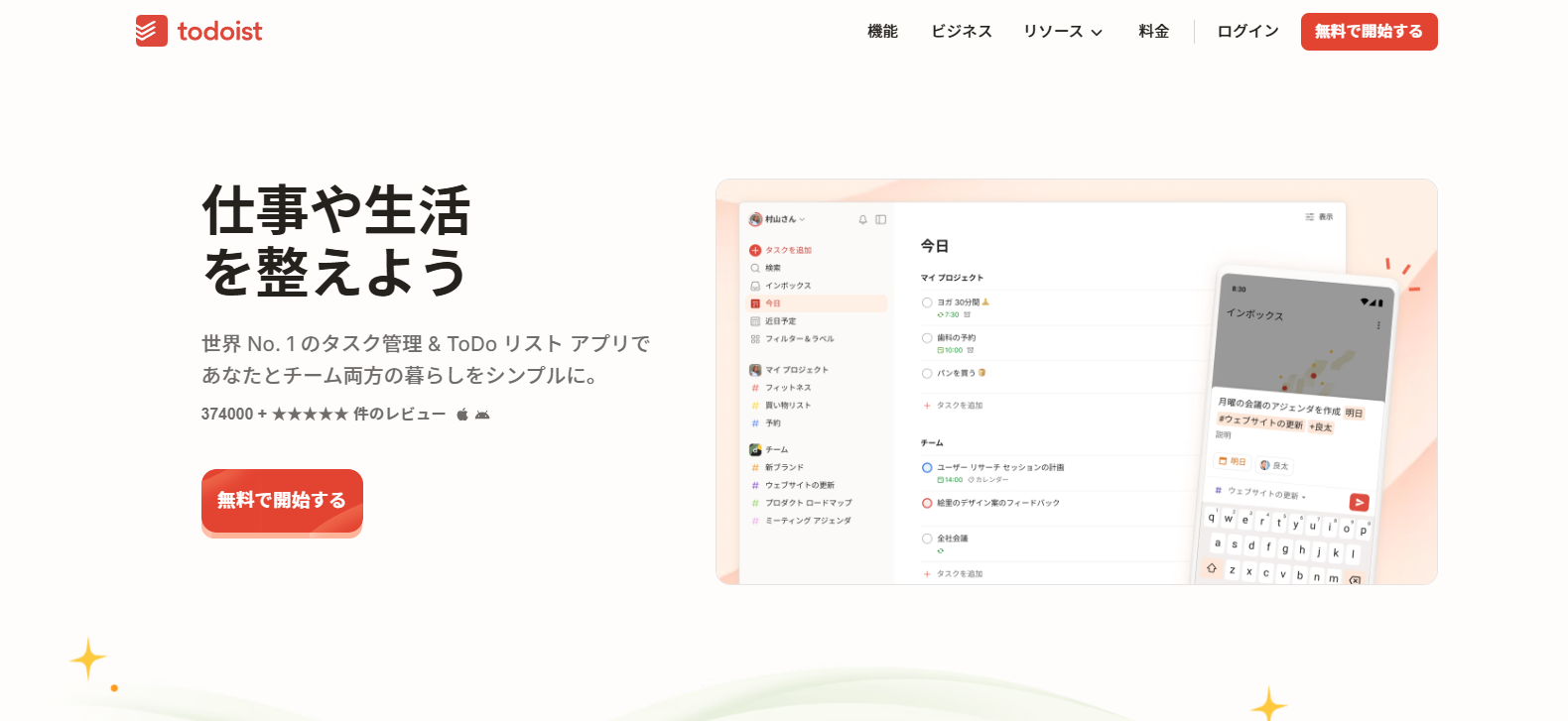Open the プロダクト ロードマップ project
The height and width of the screenshot is (721, 1568).
click(x=802, y=503)
